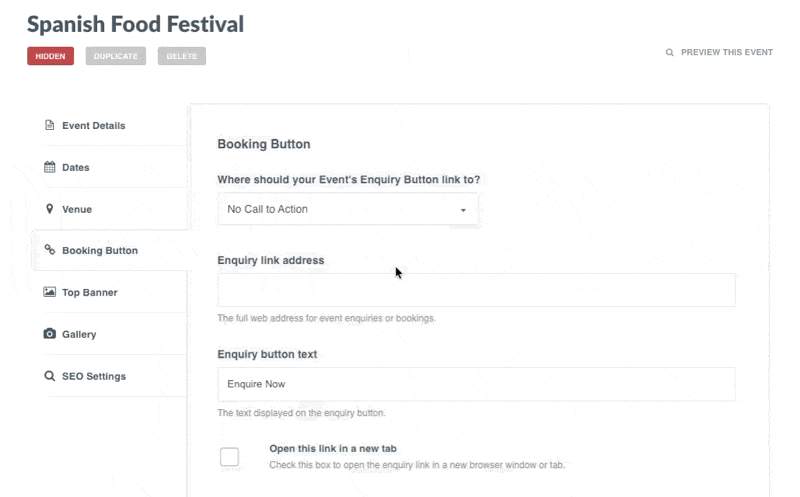Click the Enquiry link address field
The width and height of the screenshot is (800, 497).
pos(476,290)
